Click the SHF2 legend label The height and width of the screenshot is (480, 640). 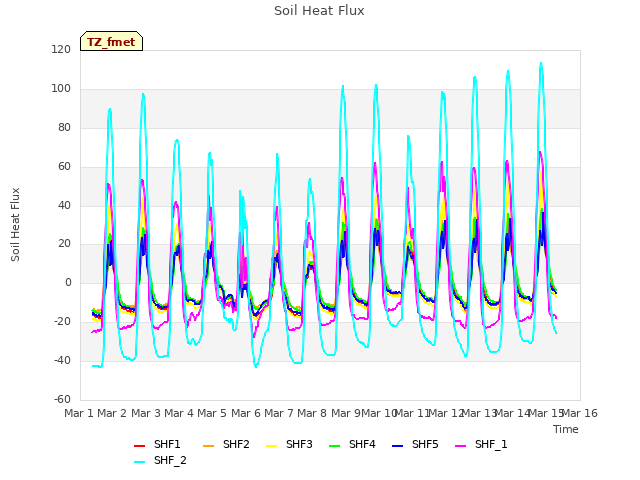[x=236, y=444]
